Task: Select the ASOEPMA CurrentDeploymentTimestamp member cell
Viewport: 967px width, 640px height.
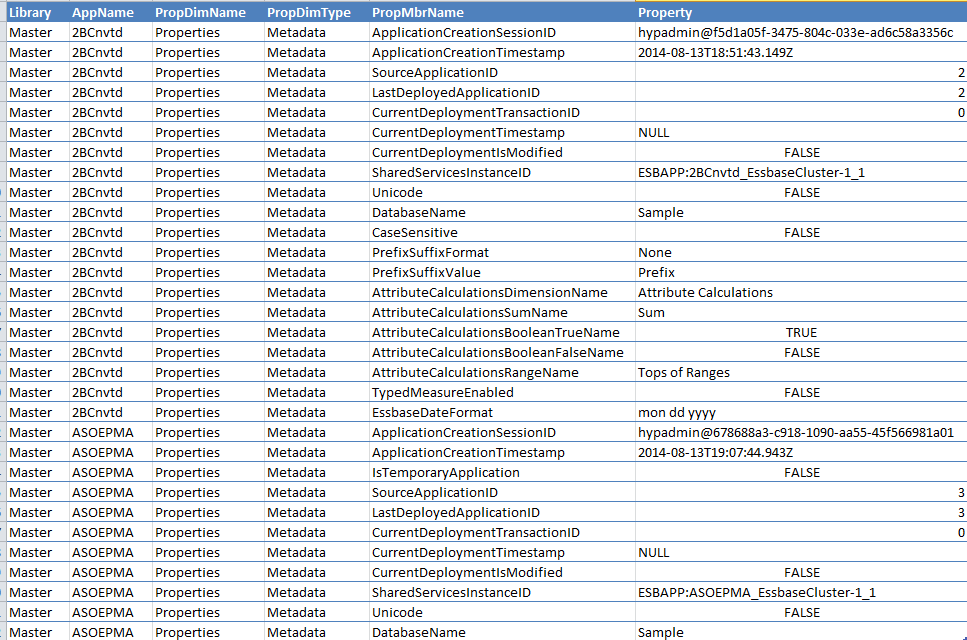Action: 502,552
